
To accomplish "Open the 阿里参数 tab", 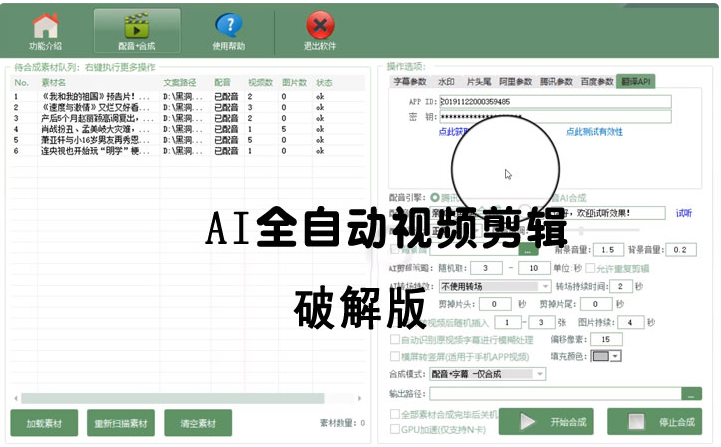I will click(515, 81).
